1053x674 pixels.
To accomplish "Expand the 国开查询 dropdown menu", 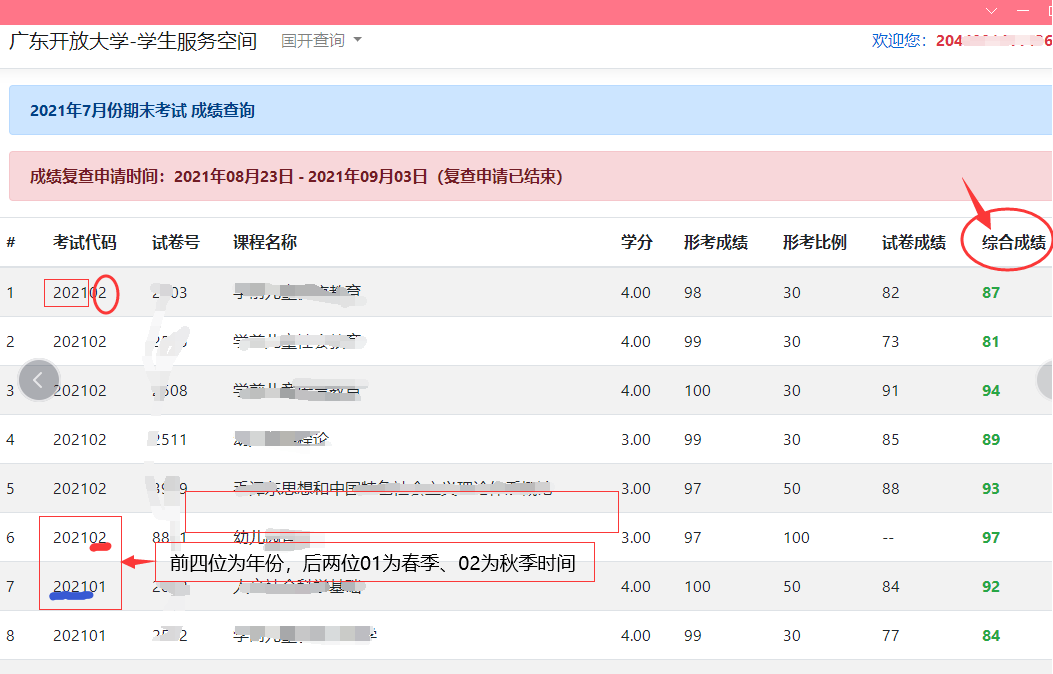I will (x=321, y=41).
